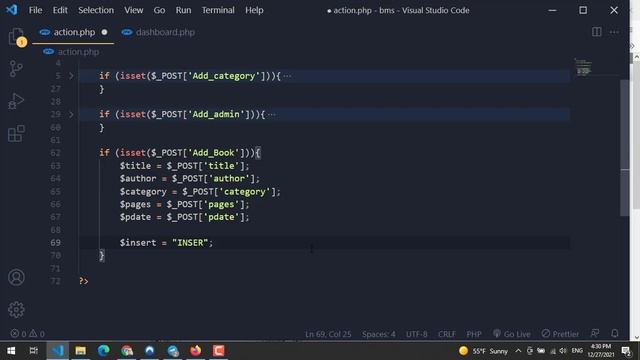Open File Explorer from the taskbar

[x=80, y=351]
